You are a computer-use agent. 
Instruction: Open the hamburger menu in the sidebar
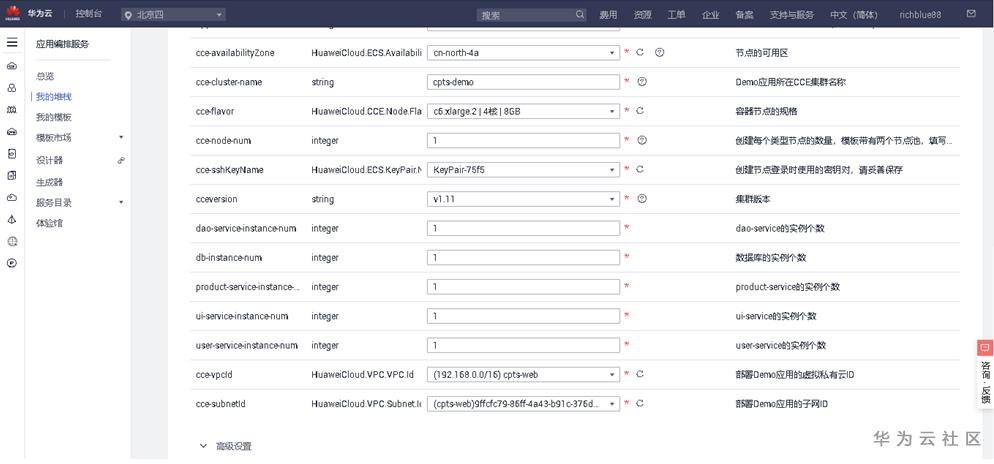pyautogui.click(x=12, y=42)
